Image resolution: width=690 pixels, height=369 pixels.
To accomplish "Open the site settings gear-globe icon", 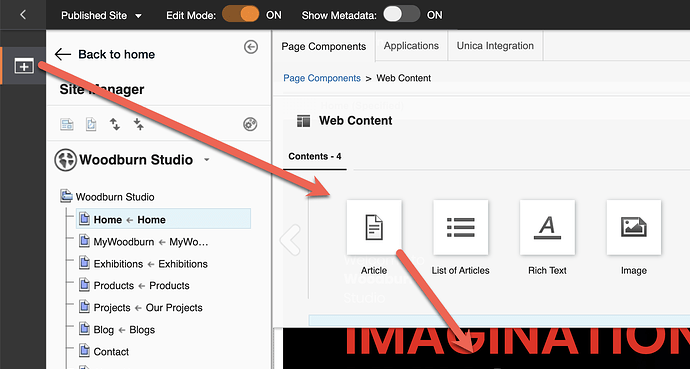I will 250,124.
